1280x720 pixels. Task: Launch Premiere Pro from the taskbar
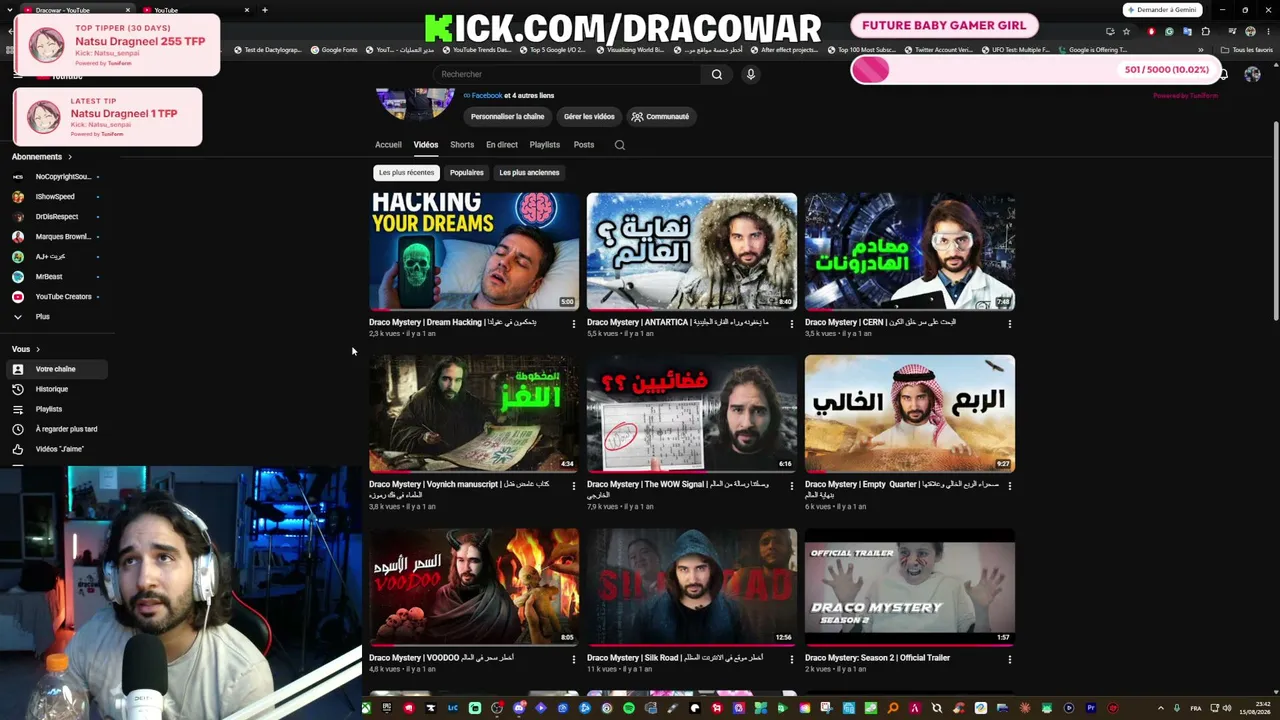[1091, 708]
